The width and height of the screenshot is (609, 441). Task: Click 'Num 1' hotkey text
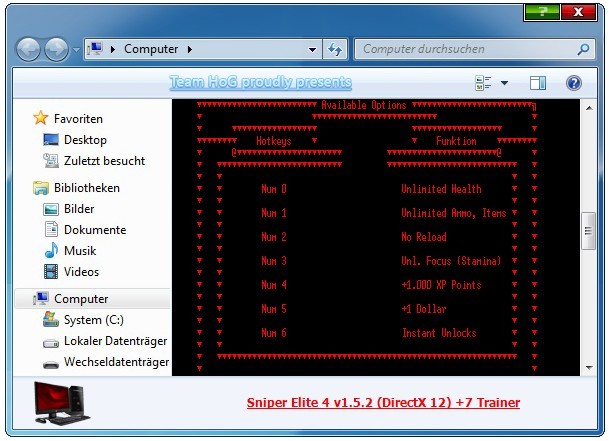273,213
